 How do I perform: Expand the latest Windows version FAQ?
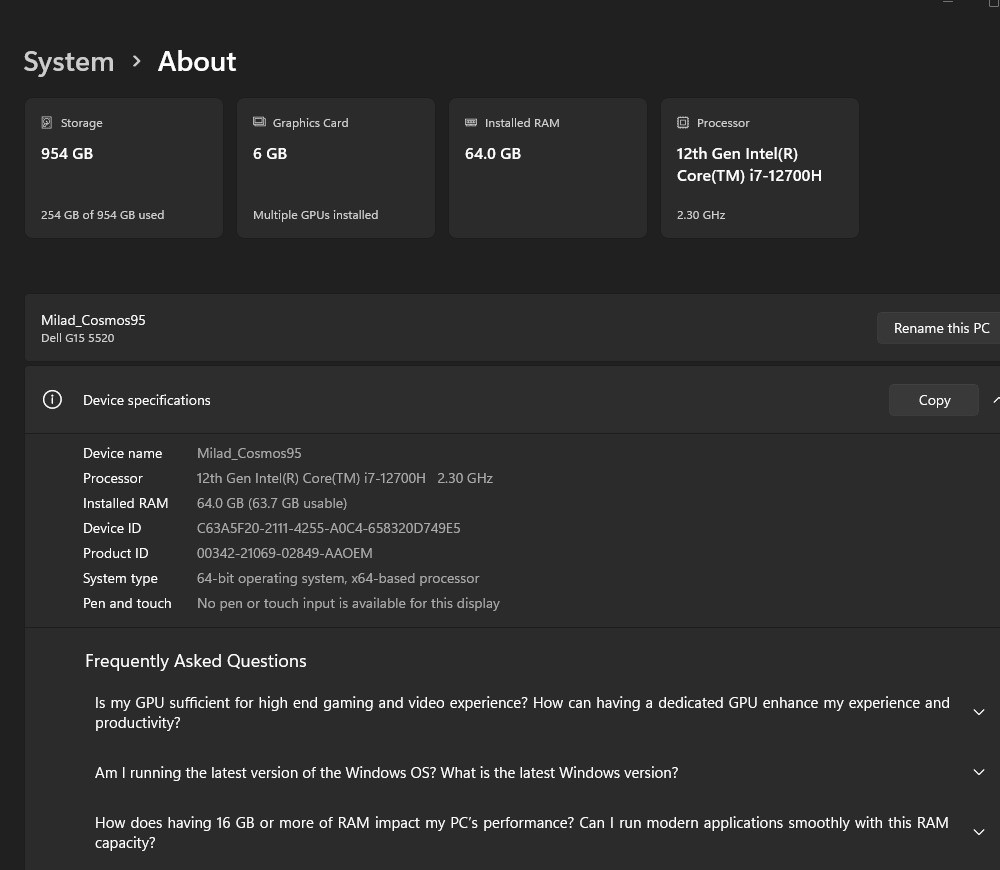coord(979,772)
